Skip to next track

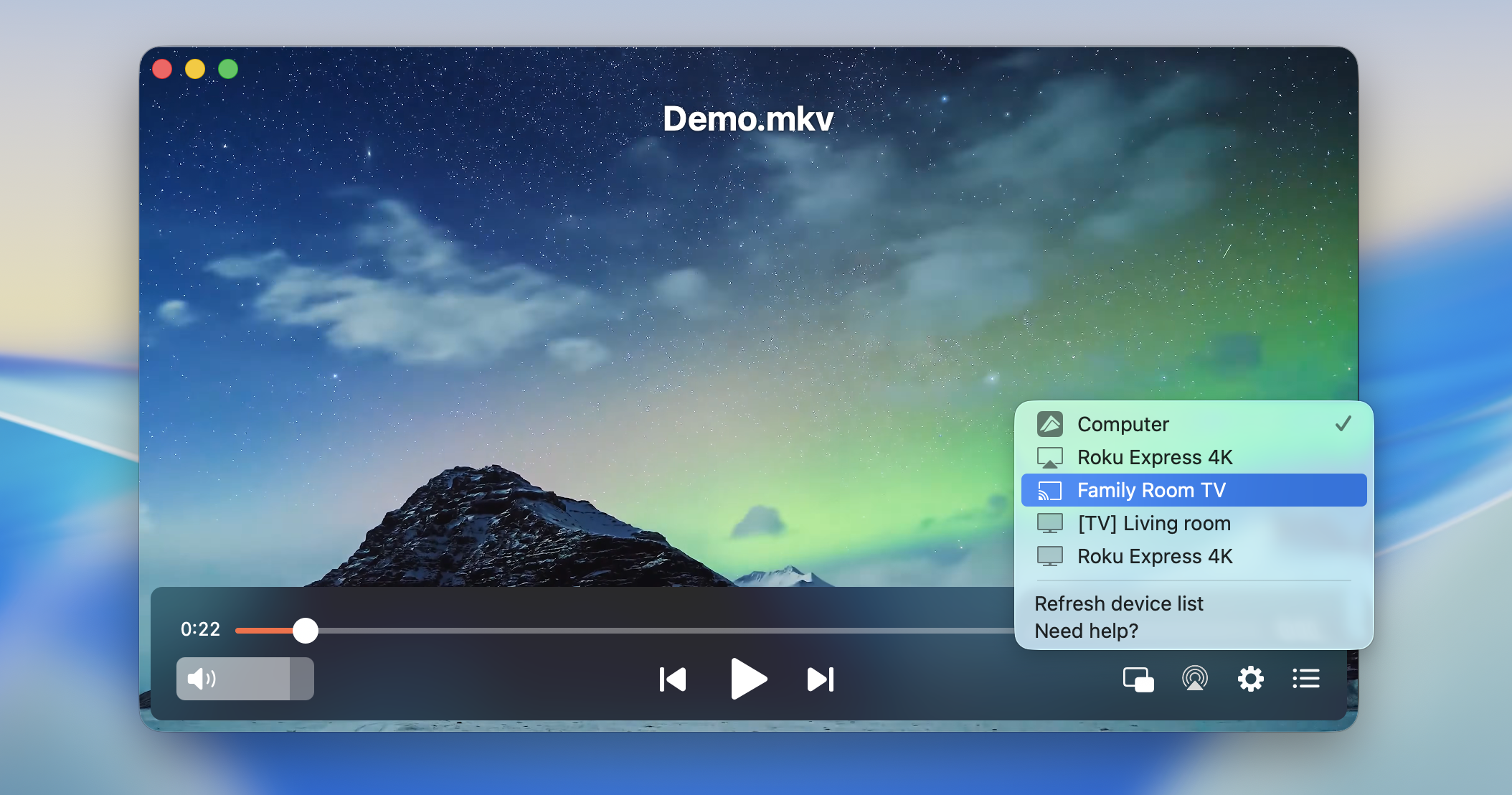tap(821, 679)
